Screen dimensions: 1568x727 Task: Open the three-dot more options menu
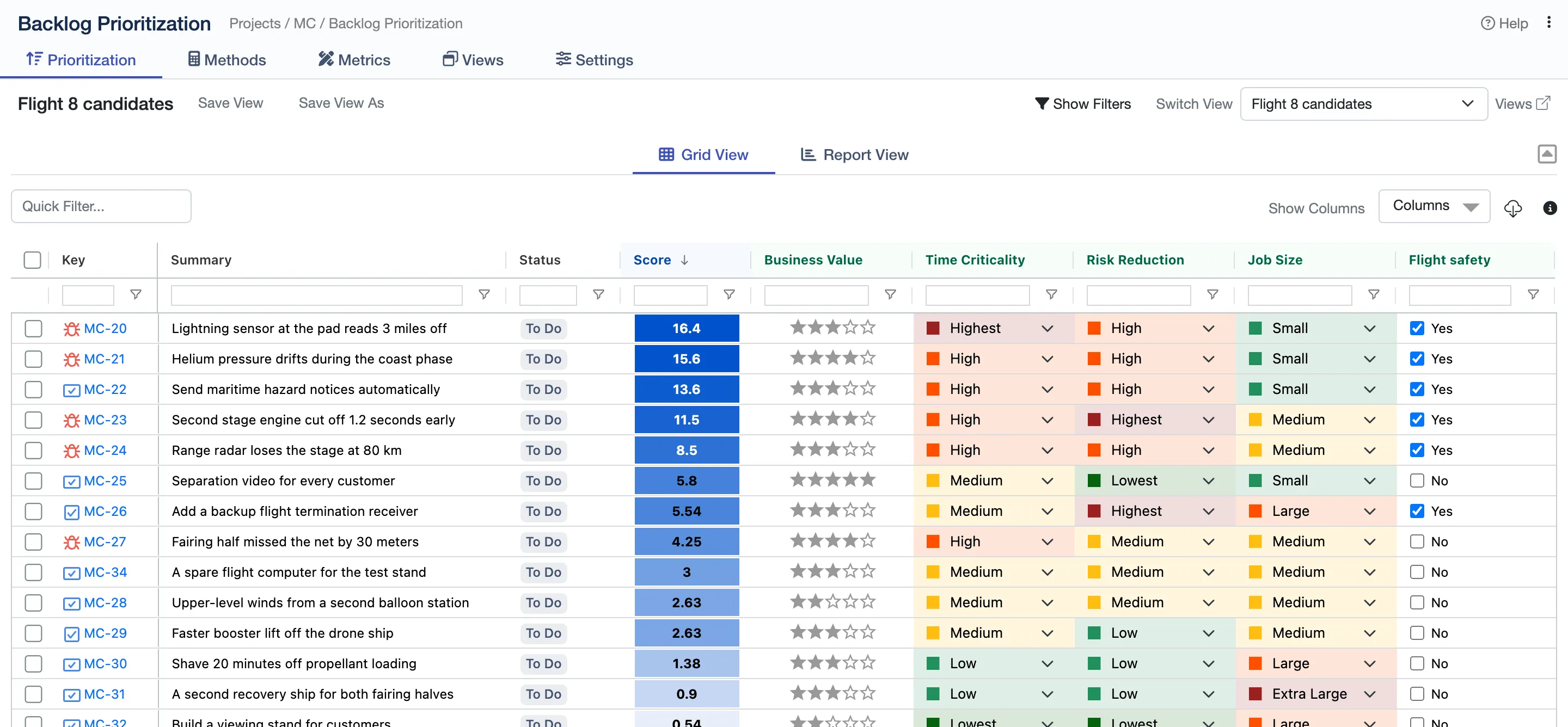pyautogui.click(x=1548, y=22)
